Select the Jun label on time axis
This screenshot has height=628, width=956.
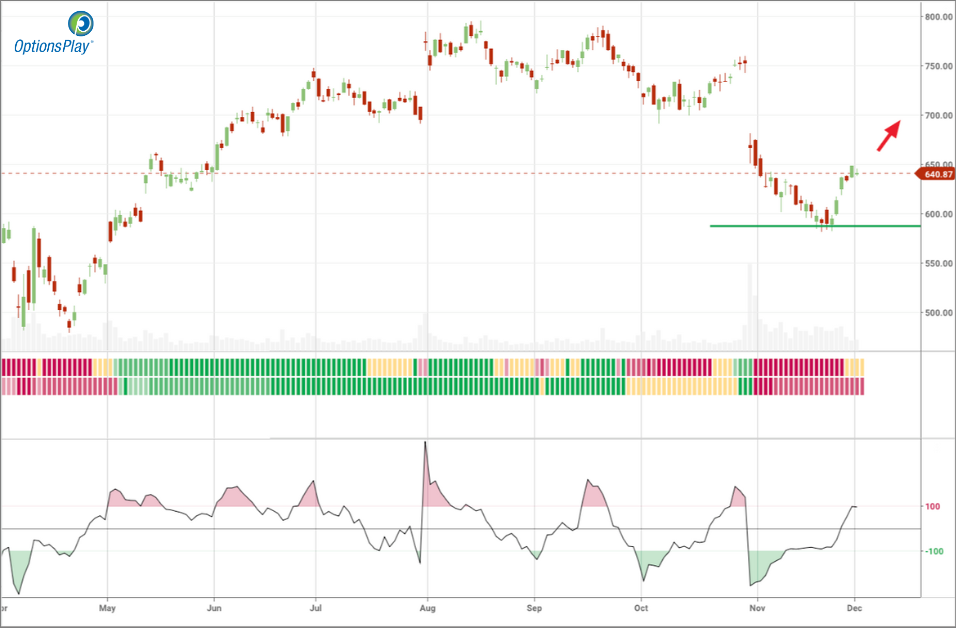pos(213,606)
